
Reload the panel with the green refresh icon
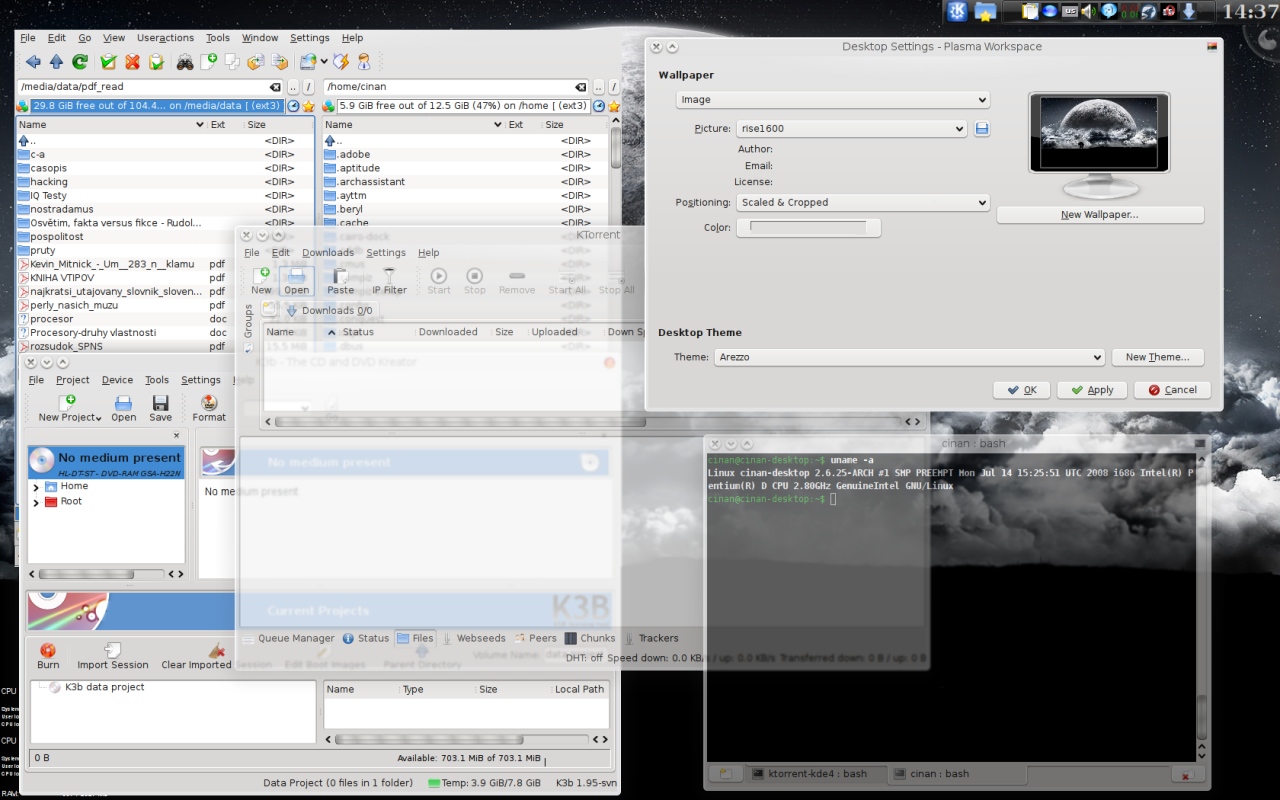pos(80,62)
